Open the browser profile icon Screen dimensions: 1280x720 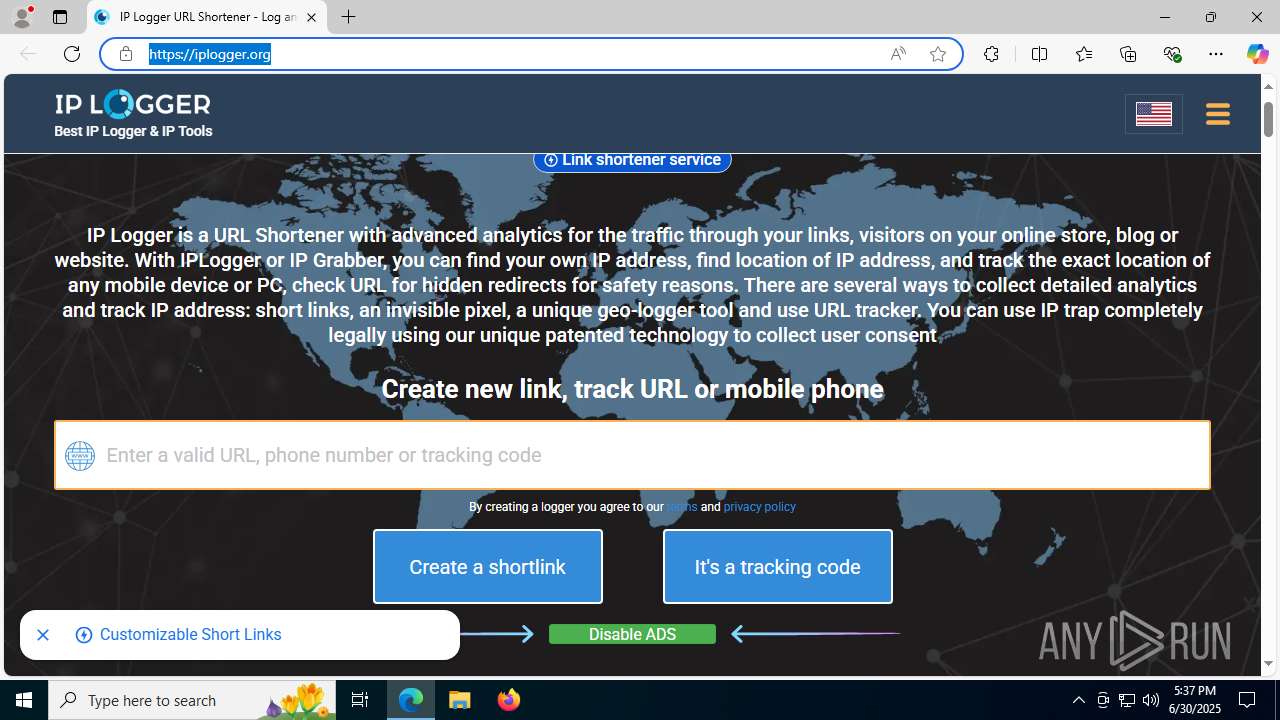click(22, 17)
